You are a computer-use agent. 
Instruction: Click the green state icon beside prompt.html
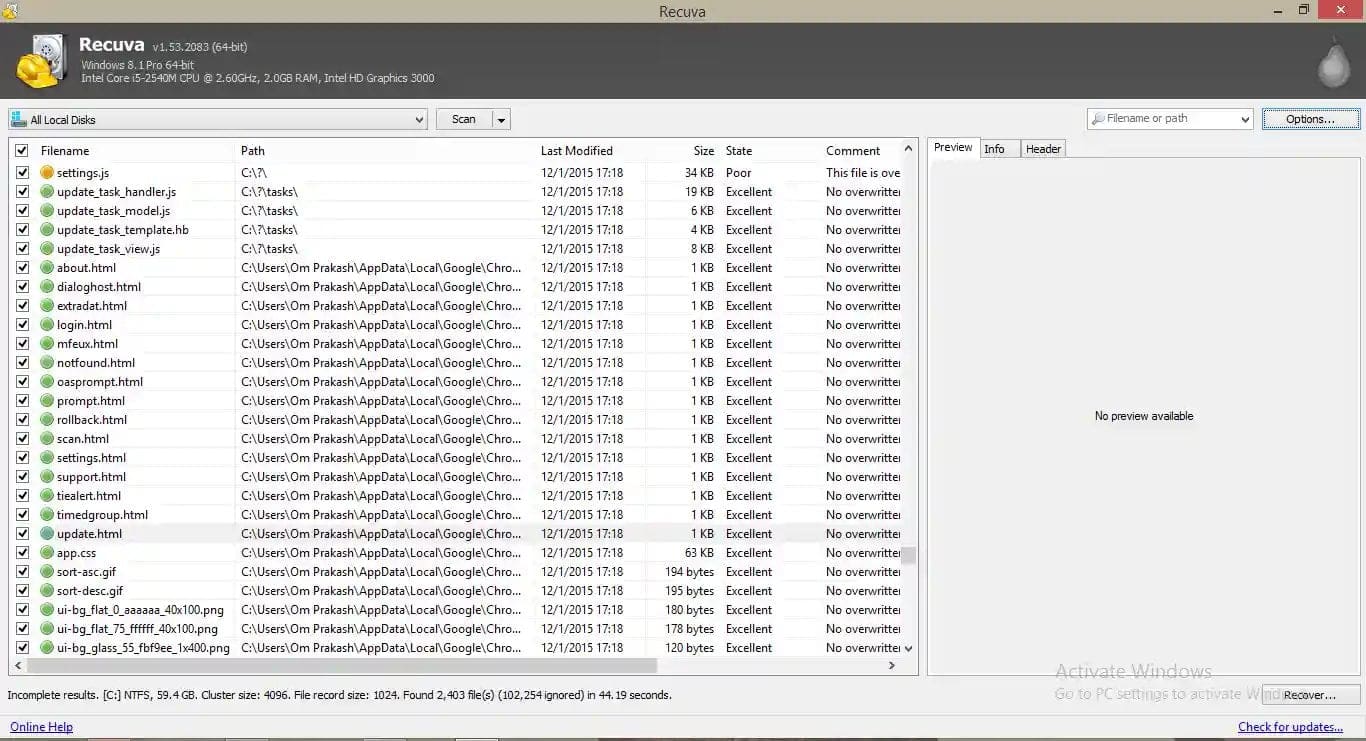[x=47, y=401]
